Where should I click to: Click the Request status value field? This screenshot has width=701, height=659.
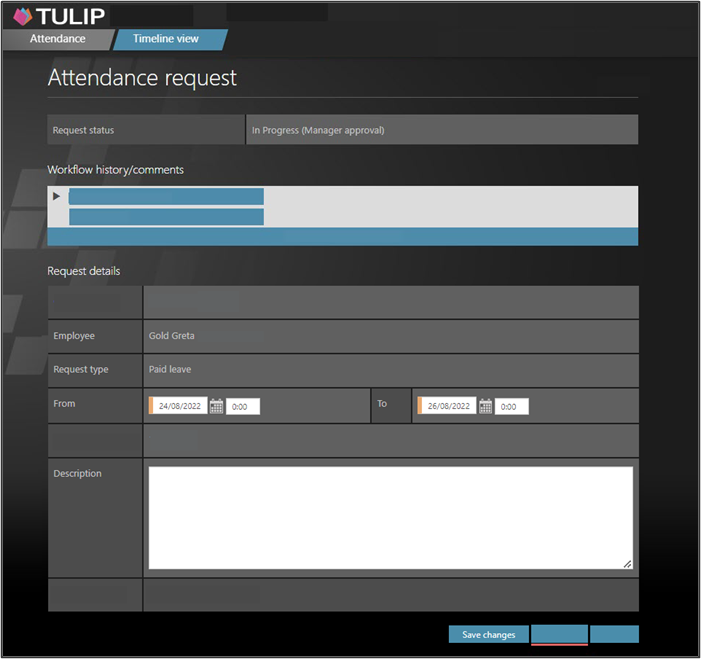pyautogui.click(x=441, y=130)
